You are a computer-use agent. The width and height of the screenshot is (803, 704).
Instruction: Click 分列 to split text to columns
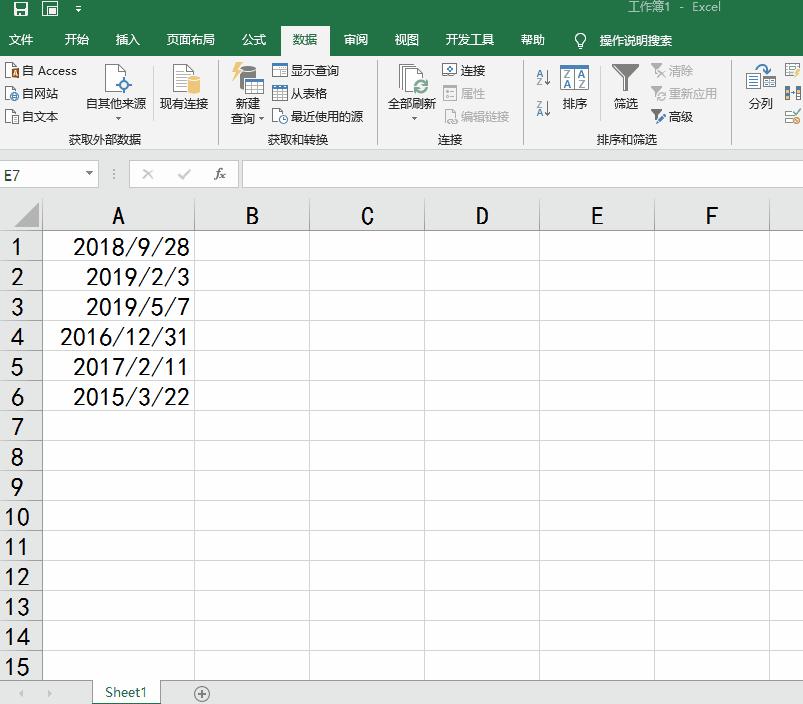click(x=761, y=92)
